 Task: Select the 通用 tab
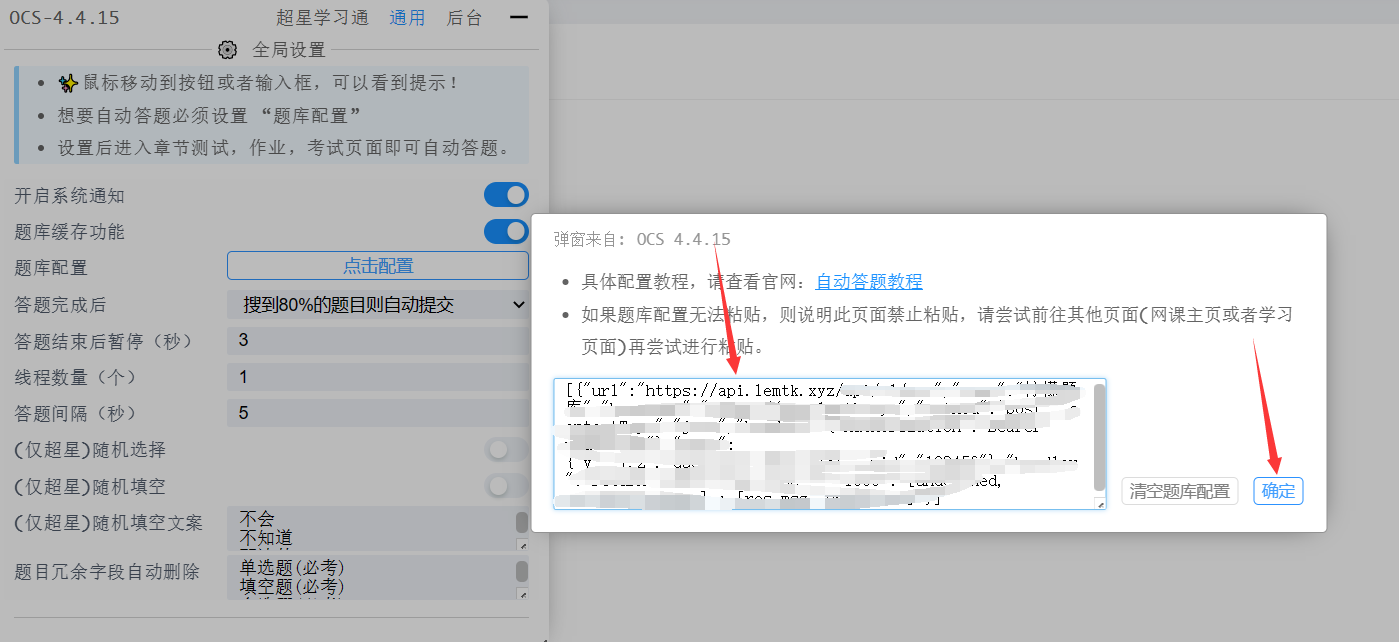[x=407, y=17]
